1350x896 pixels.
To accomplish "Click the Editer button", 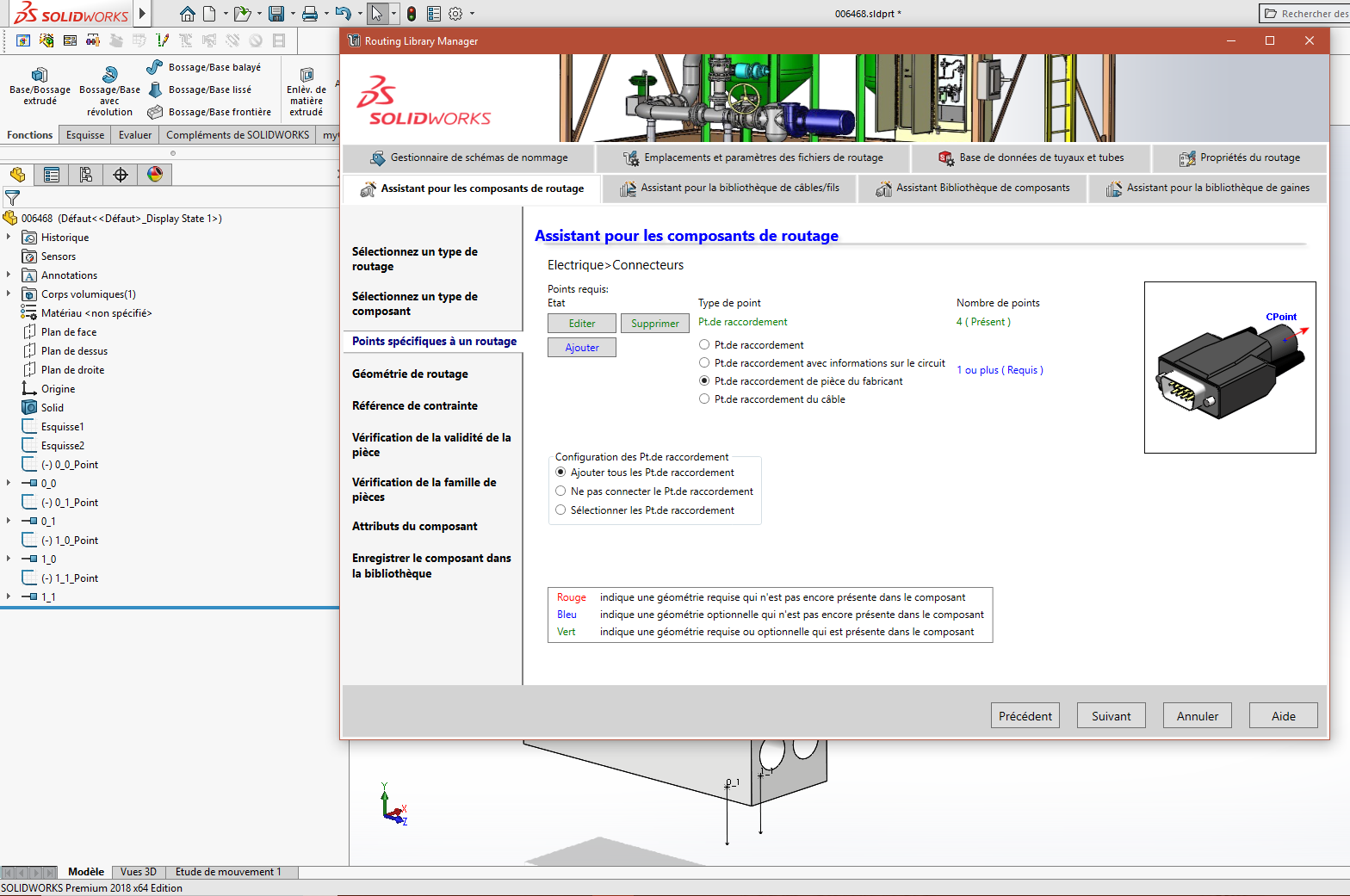I will tap(582, 323).
